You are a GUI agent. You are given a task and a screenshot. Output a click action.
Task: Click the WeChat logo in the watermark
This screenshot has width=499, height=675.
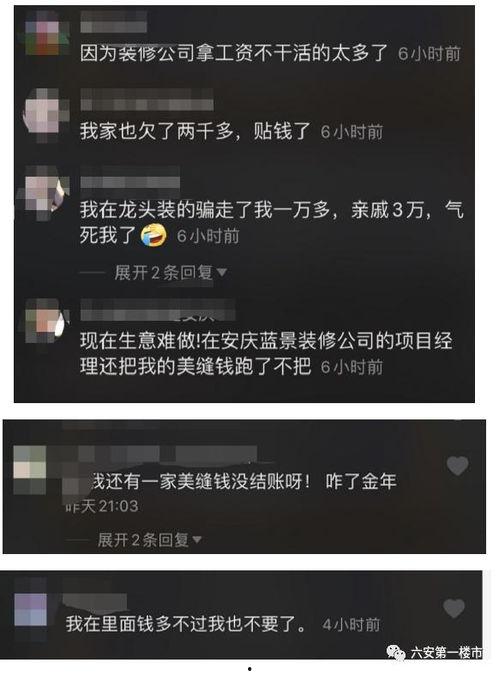tap(396, 653)
